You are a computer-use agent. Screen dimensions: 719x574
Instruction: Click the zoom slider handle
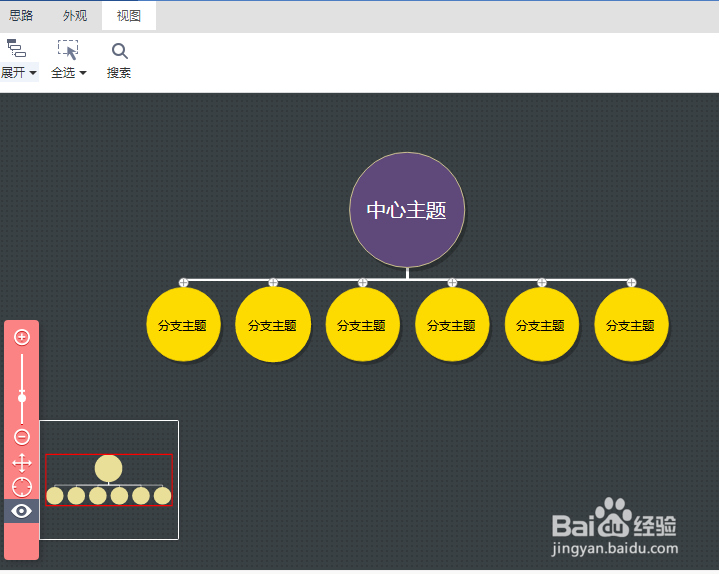[22, 397]
